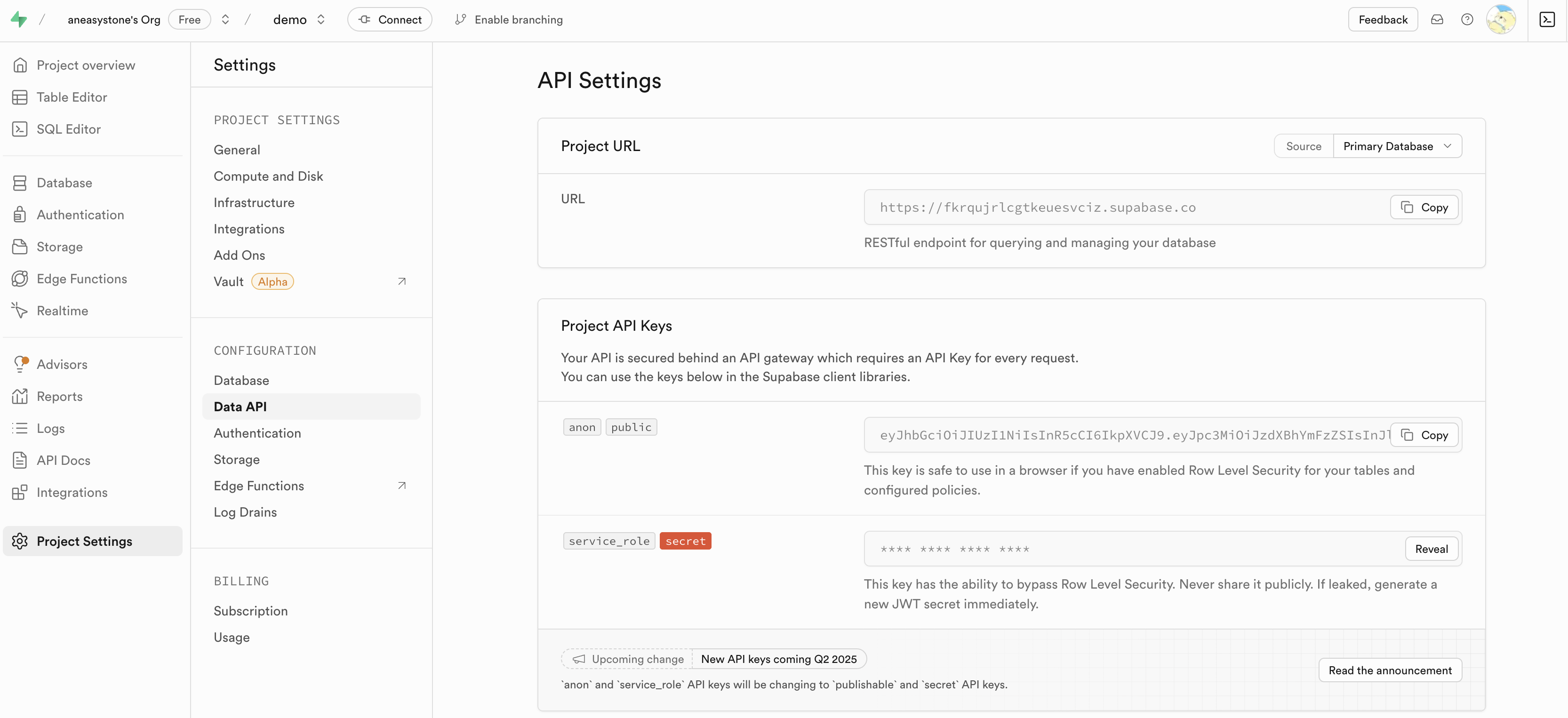Click the anon tag label
Screen dimensions: 1568x718
(582, 427)
